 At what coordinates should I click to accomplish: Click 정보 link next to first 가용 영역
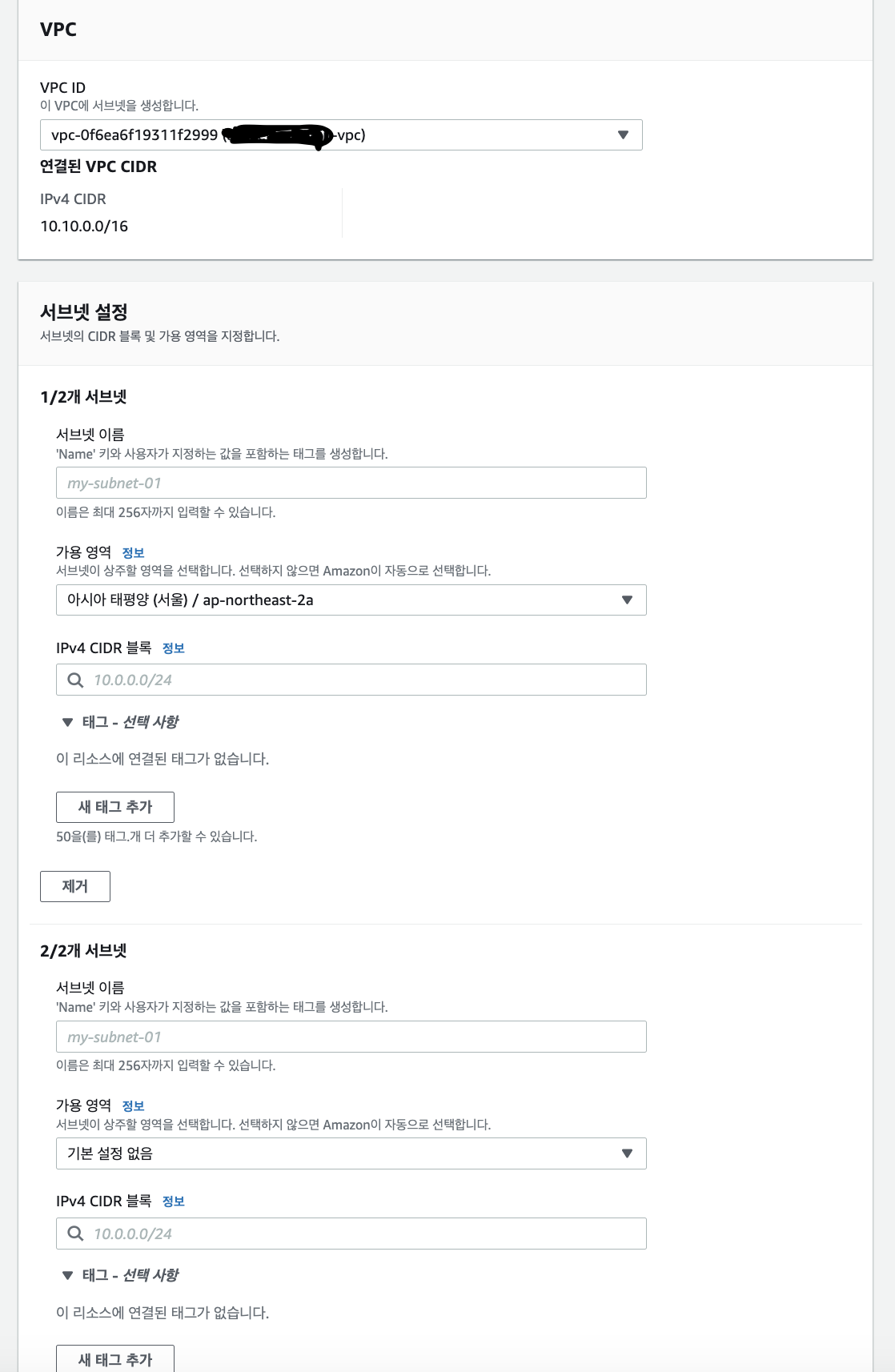pos(133,552)
